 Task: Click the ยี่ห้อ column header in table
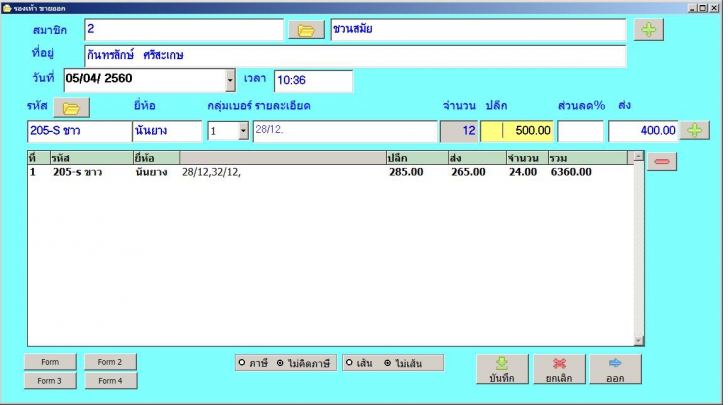coord(156,158)
